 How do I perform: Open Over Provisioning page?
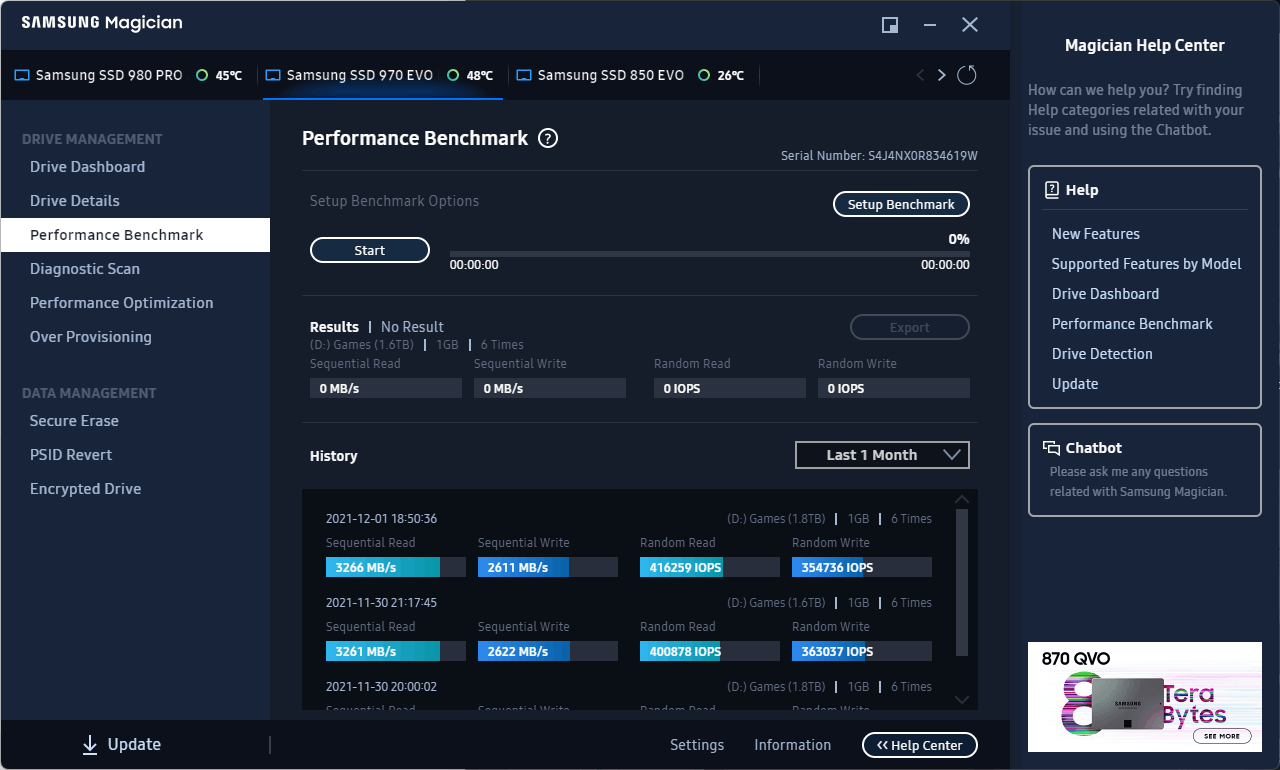click(135, 337)
